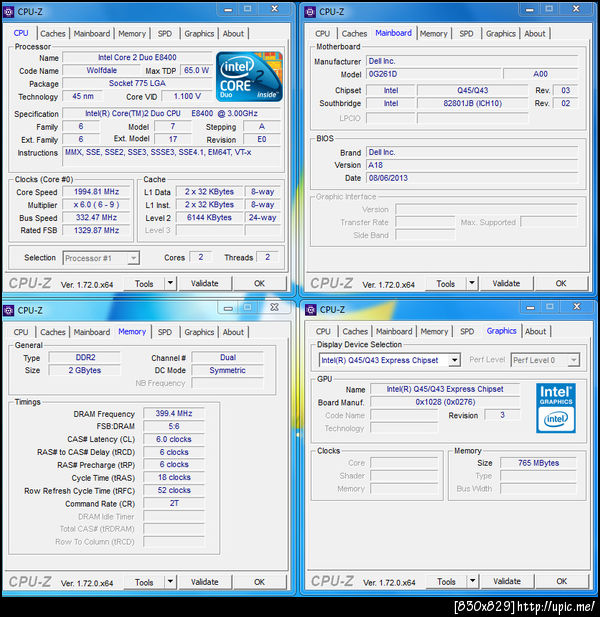Select the Graphics tab in the Mainboard window
Image resolution: width=600 pixels, height=617 pixels.
(x=500, y=34)
